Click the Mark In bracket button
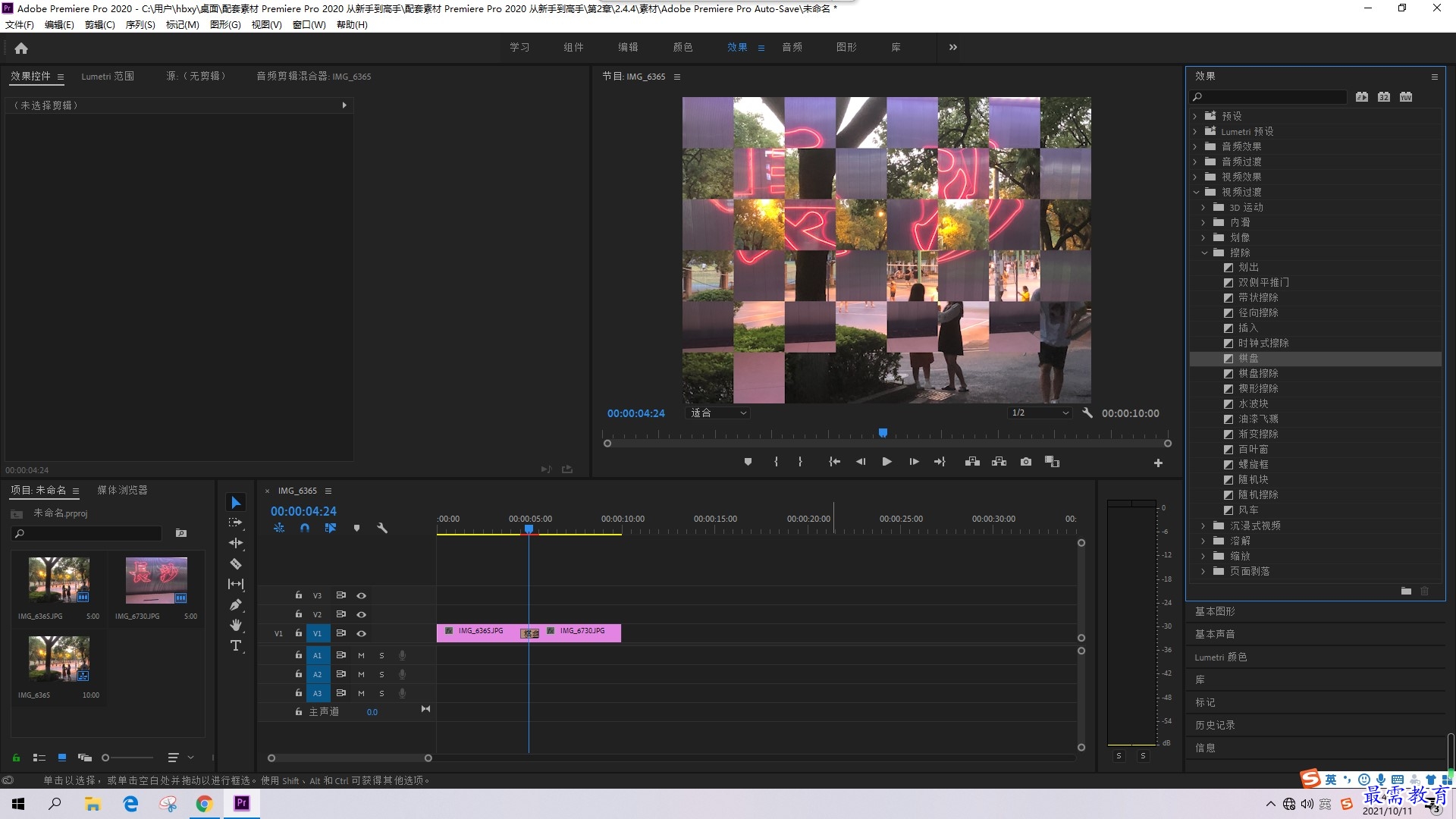 pyautogui.click(x=776, y=462)
